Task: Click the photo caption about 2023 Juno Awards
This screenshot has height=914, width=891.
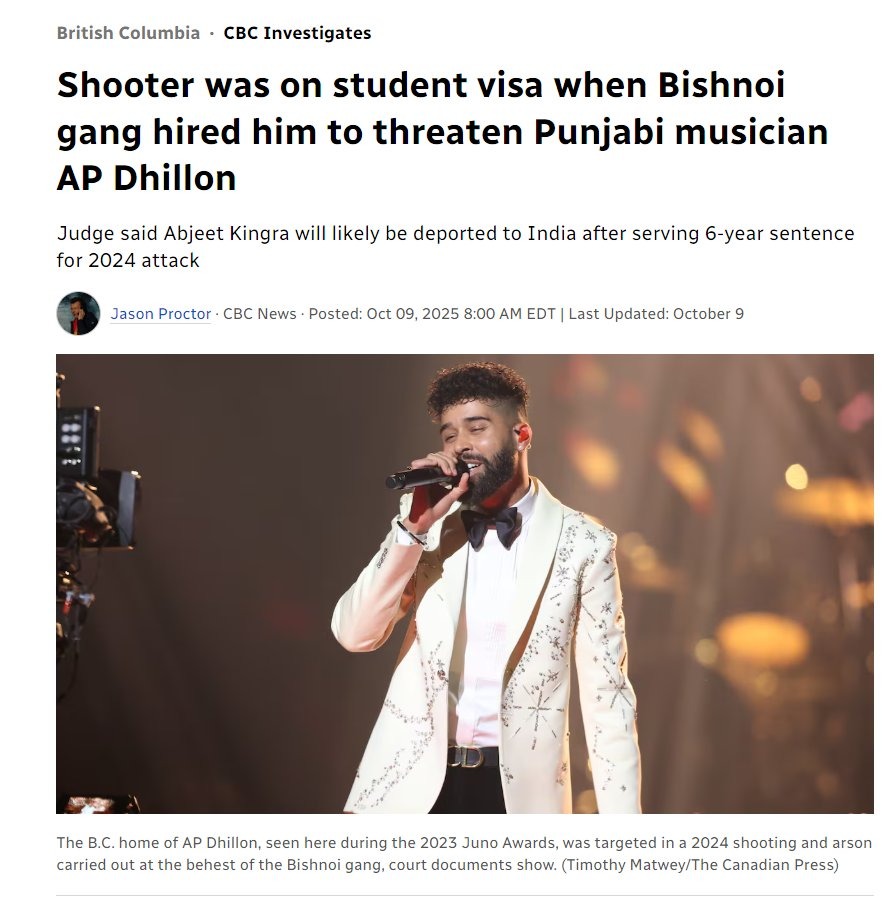Action: click(464, 853)
